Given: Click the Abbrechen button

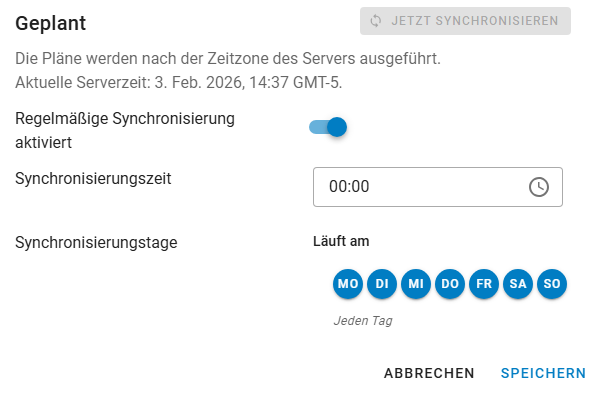Looking at the screenshot, I should (x=429, y=373).
